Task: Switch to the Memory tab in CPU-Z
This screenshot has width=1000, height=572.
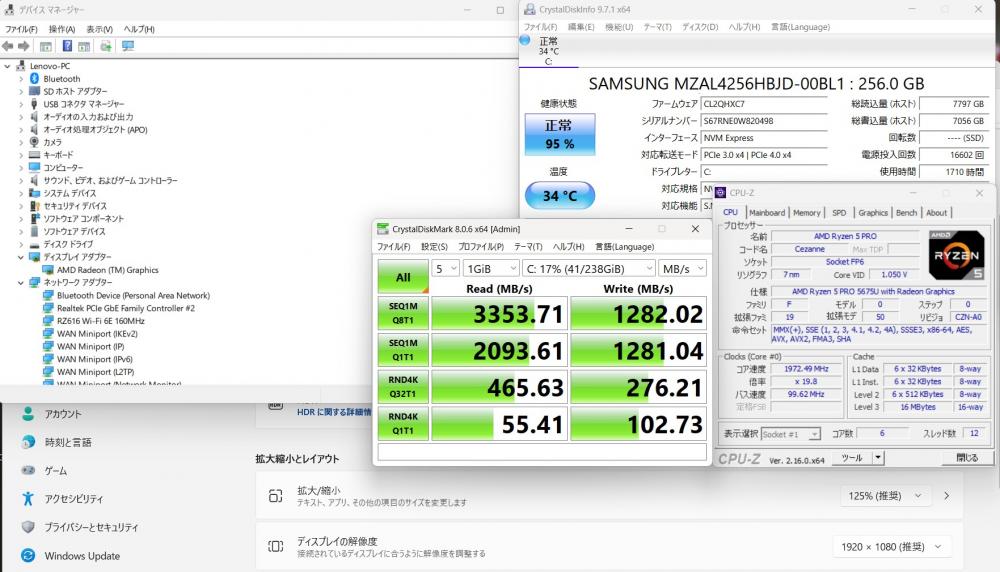Action: [807, 212]
